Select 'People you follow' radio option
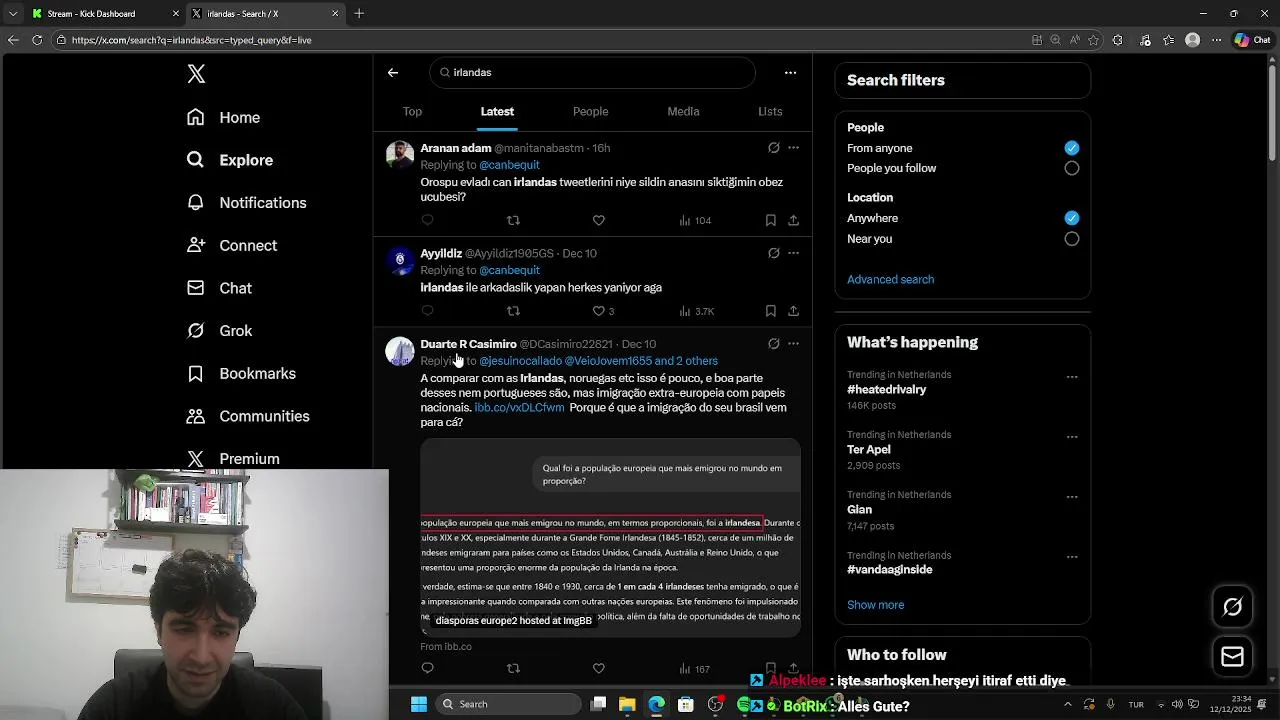The width and height of the screenshot is (1280, 720). click(1072, 168)
